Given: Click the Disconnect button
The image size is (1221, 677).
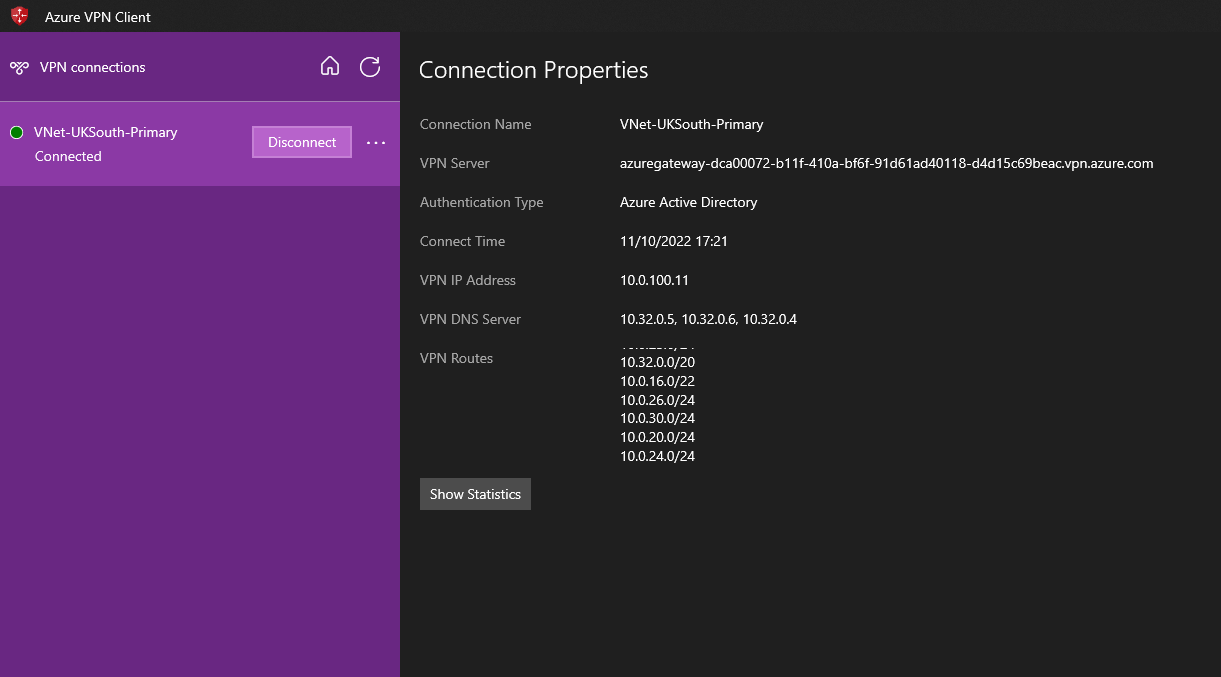Looking at the screenshot, I should click(x=301, y=142).
